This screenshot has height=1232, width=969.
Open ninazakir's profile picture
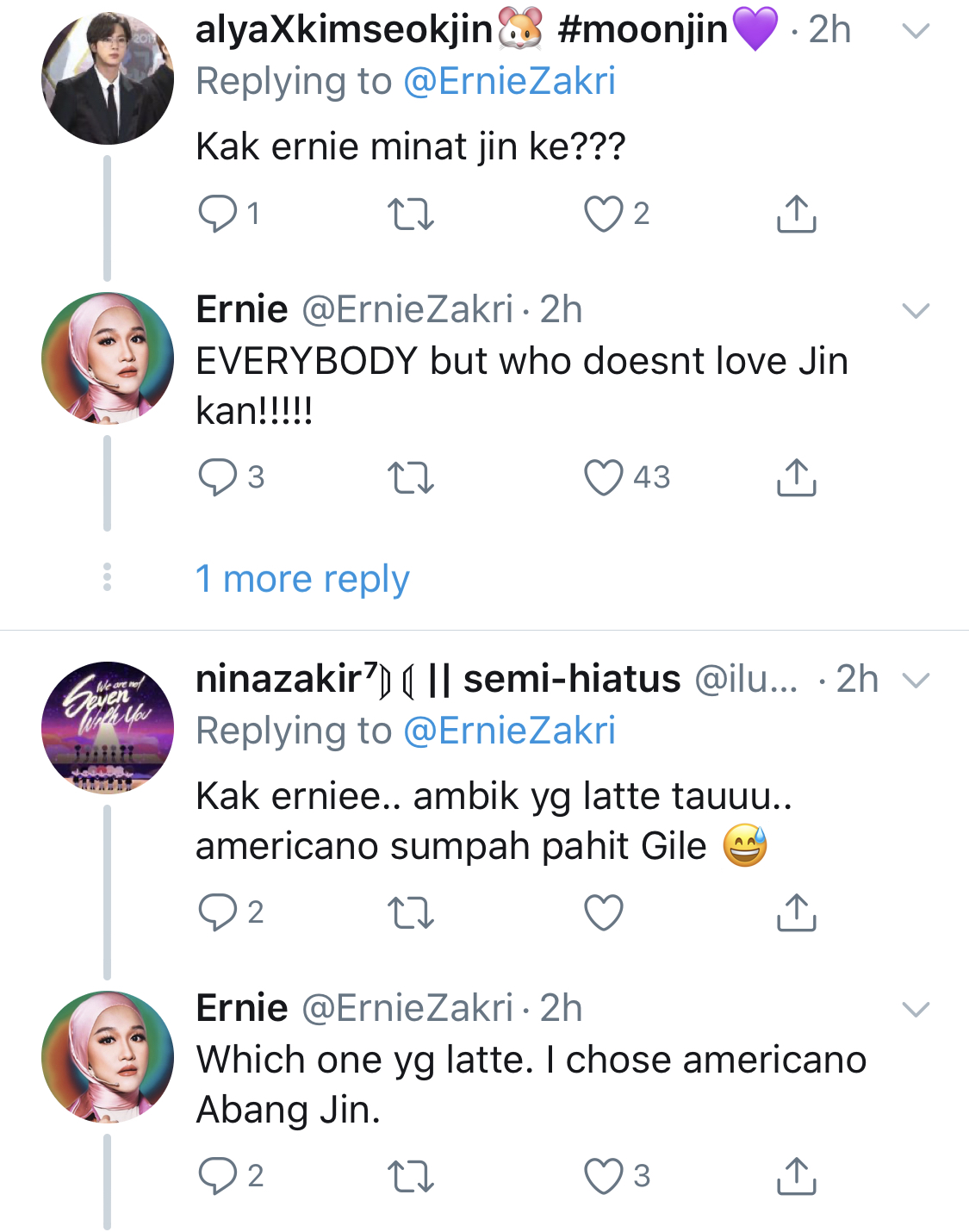[108, 728]
